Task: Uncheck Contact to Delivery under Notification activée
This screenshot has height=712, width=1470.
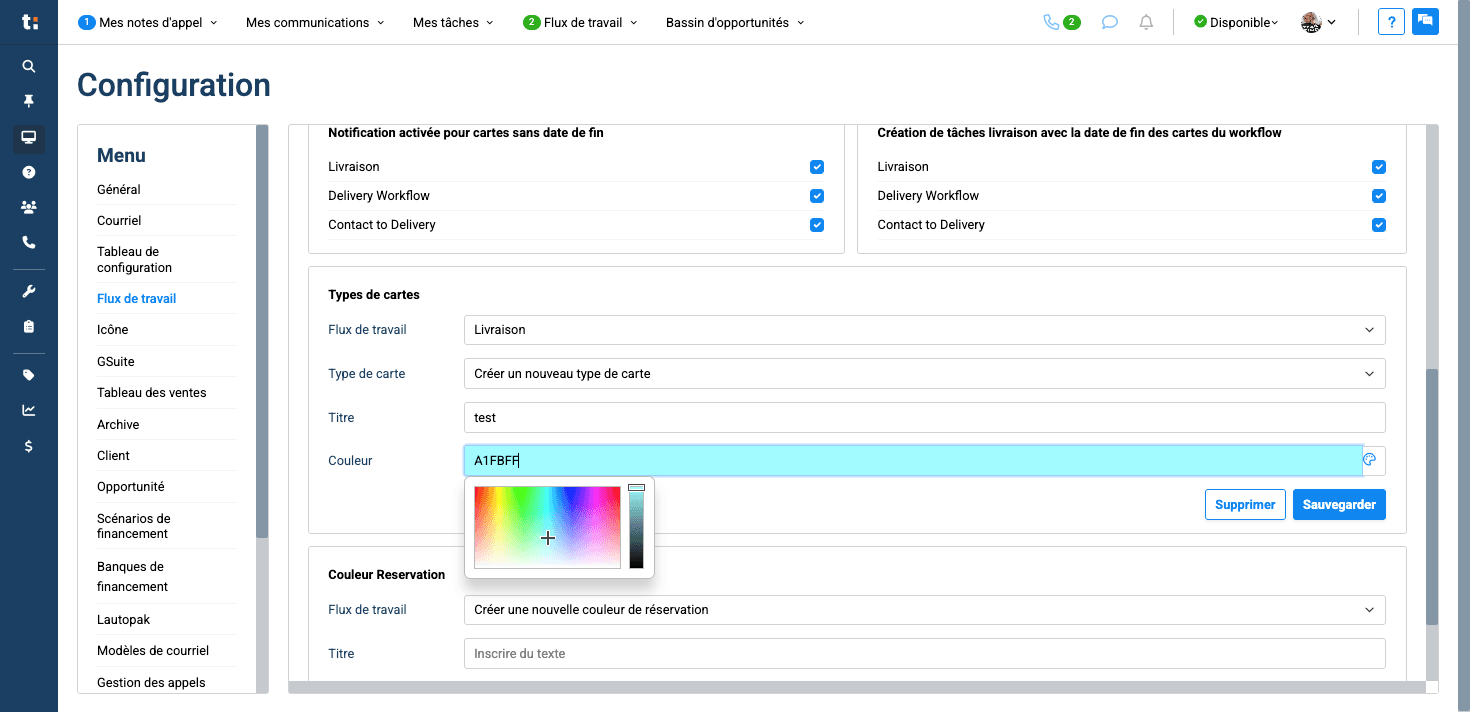Action: [x=817, y=225]
